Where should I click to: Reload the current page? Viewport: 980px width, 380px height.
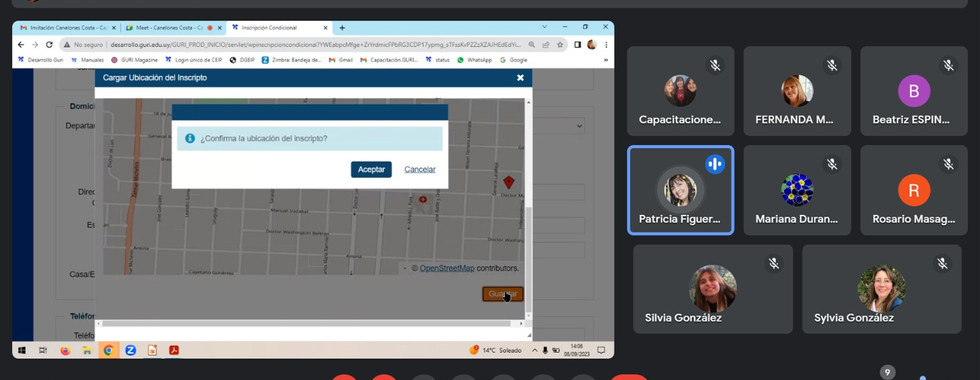tap(49, 44)
